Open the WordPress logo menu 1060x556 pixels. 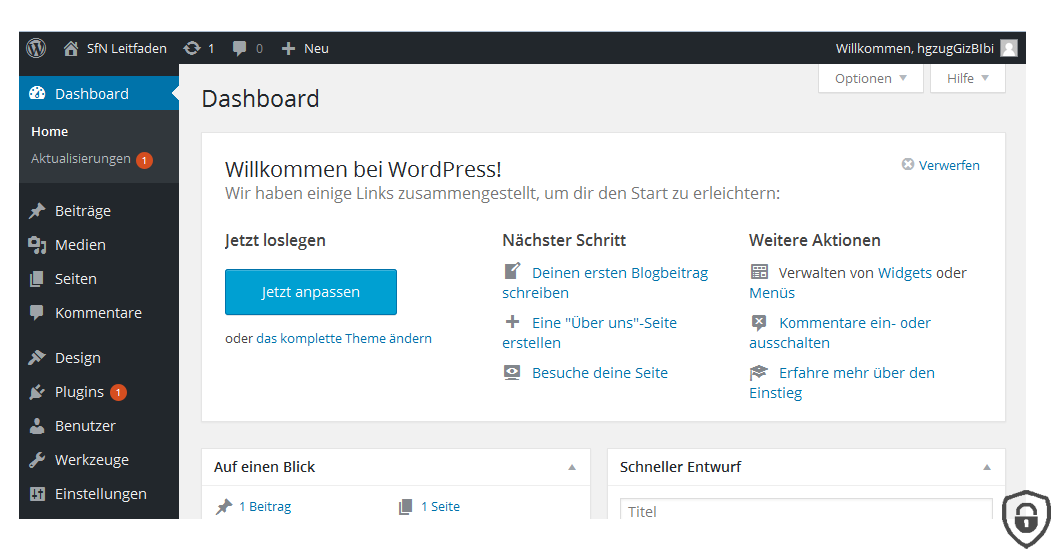pyautogui.click(x=36, y=48)
